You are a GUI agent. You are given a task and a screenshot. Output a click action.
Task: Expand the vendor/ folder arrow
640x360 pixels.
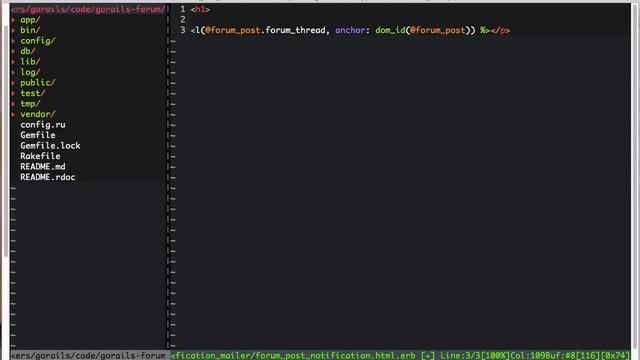(13, 114)
